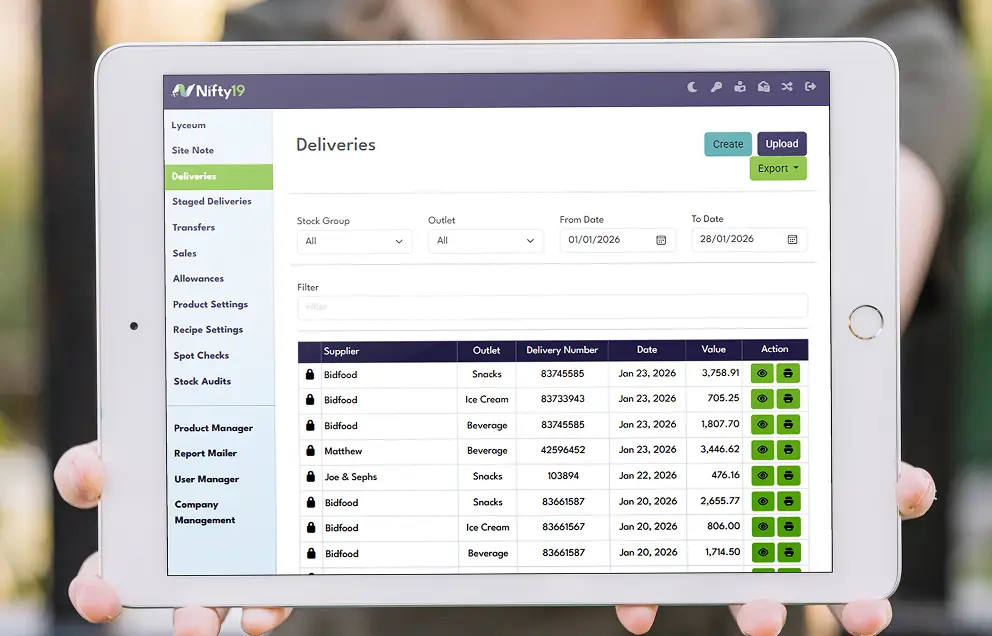Image resolution: width=992 pixels, height=636 pixels.
Task: View the Matthew delivery via eye icon
Action: (x=762, y=451)
